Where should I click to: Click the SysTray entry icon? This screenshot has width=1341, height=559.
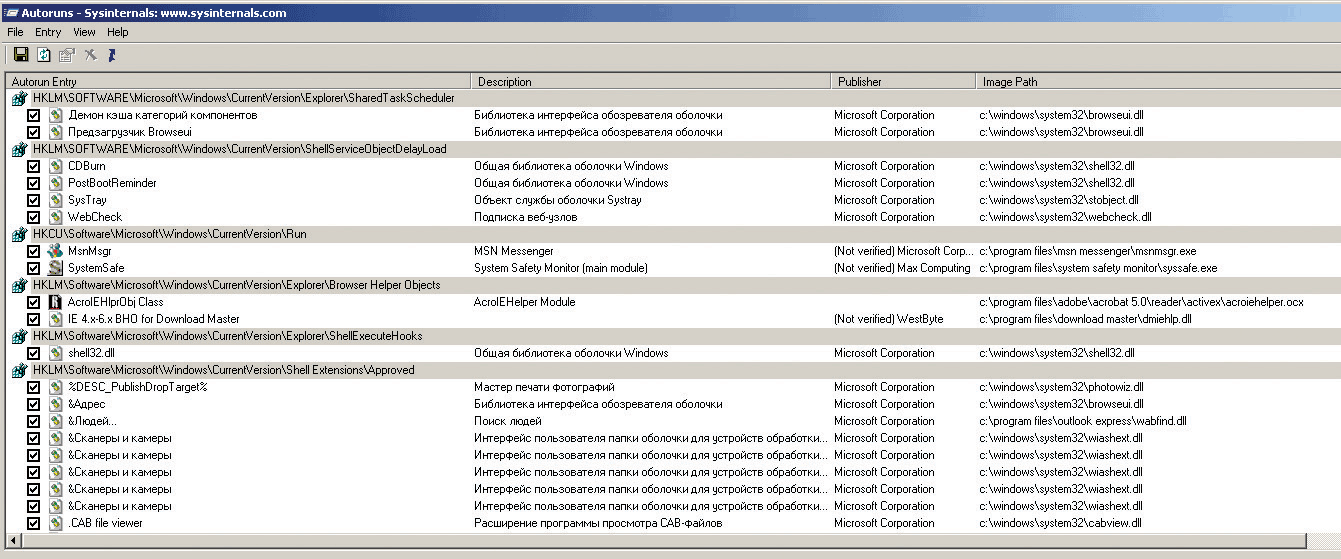tap(56, 200)
